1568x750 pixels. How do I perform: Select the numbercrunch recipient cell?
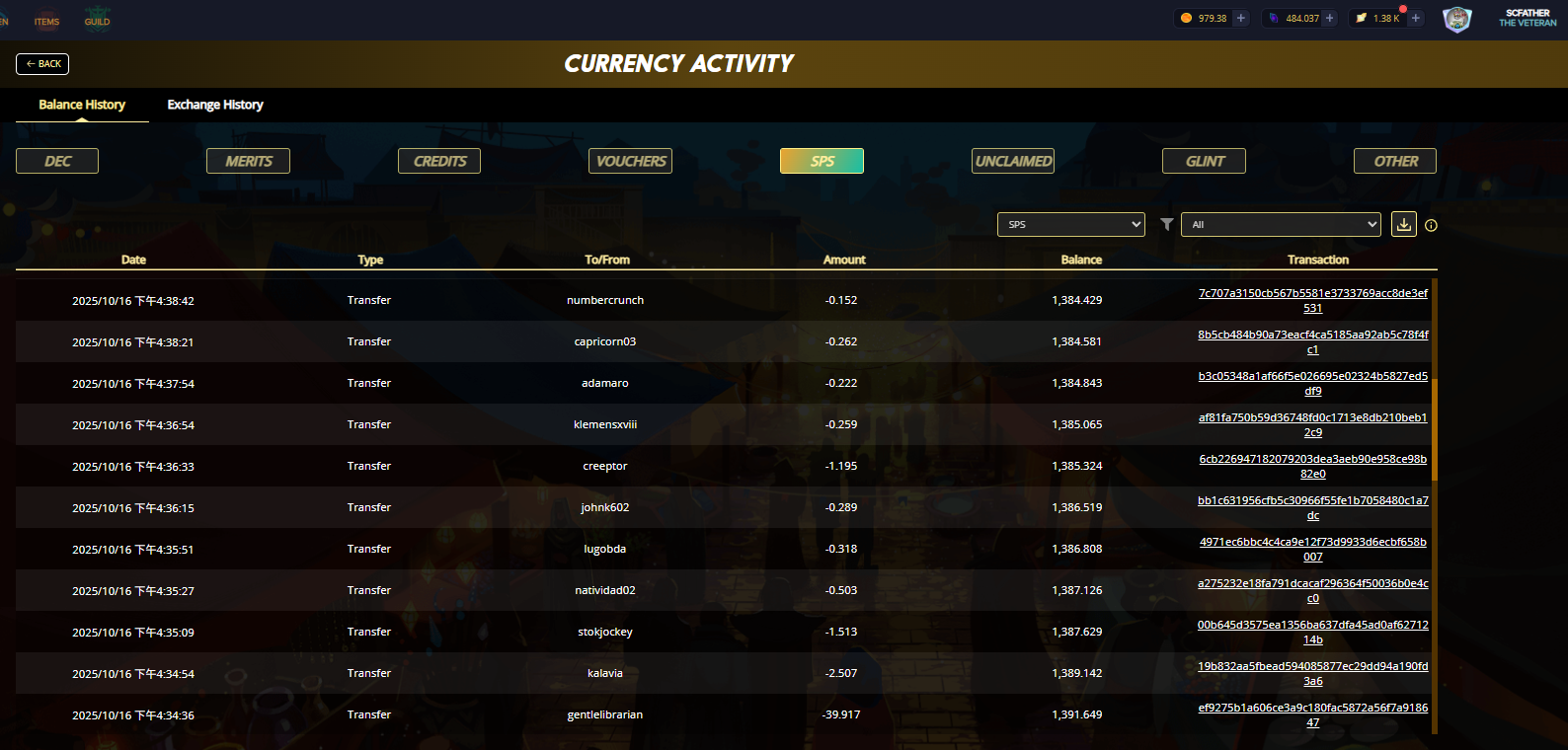[605, 300]
